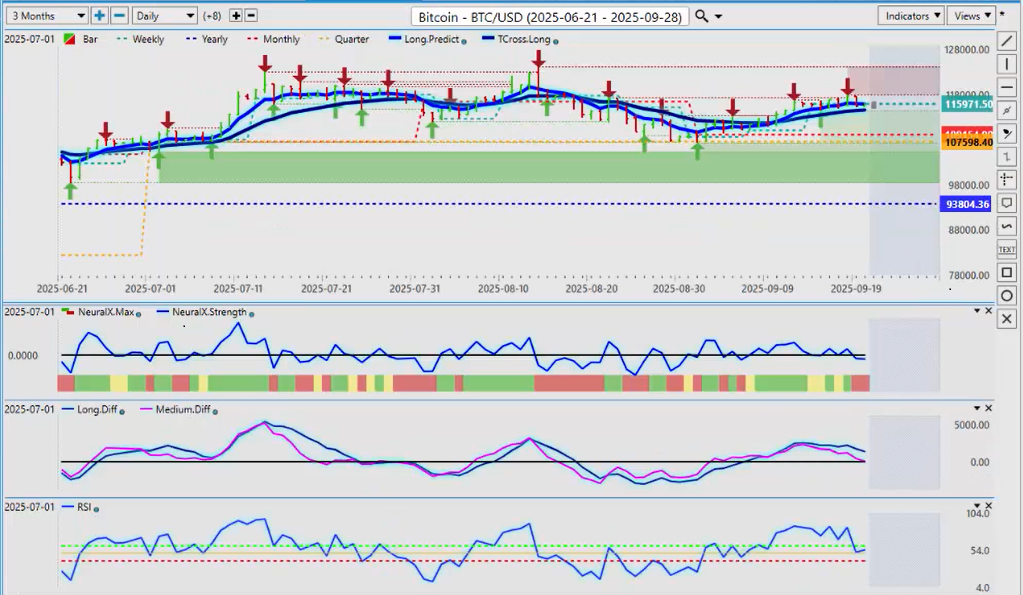Image resolution: width=1023 pixels, height=595 pixels.
Task: Toggle the TCross.Long legend label
Action: (524, 39)
